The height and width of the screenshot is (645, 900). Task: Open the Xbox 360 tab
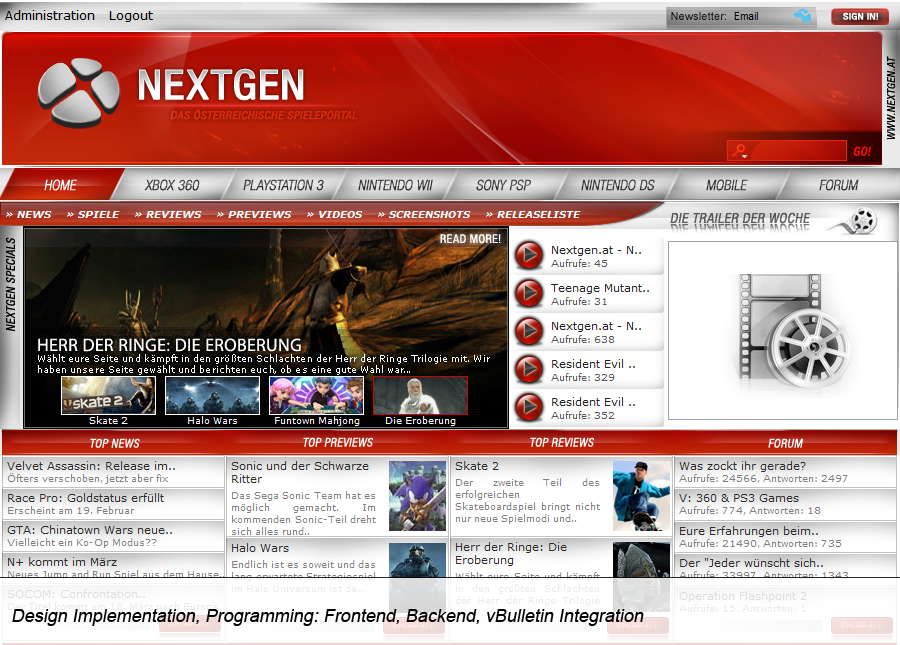[172, 185]
